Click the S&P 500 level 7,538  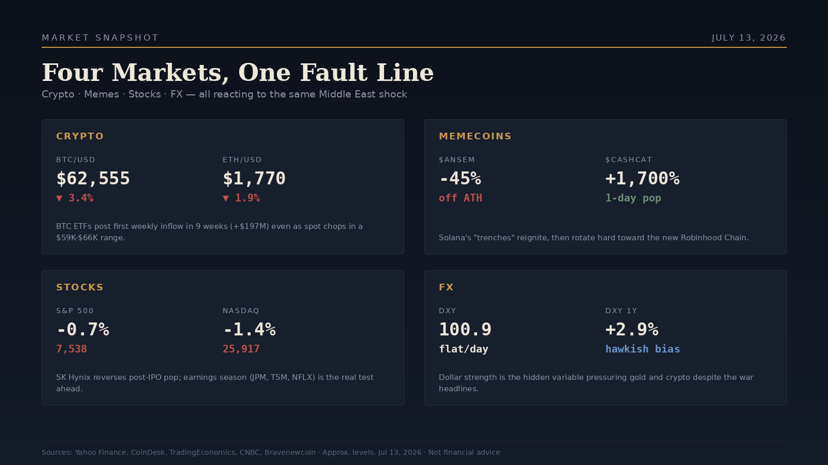[71, 349]
